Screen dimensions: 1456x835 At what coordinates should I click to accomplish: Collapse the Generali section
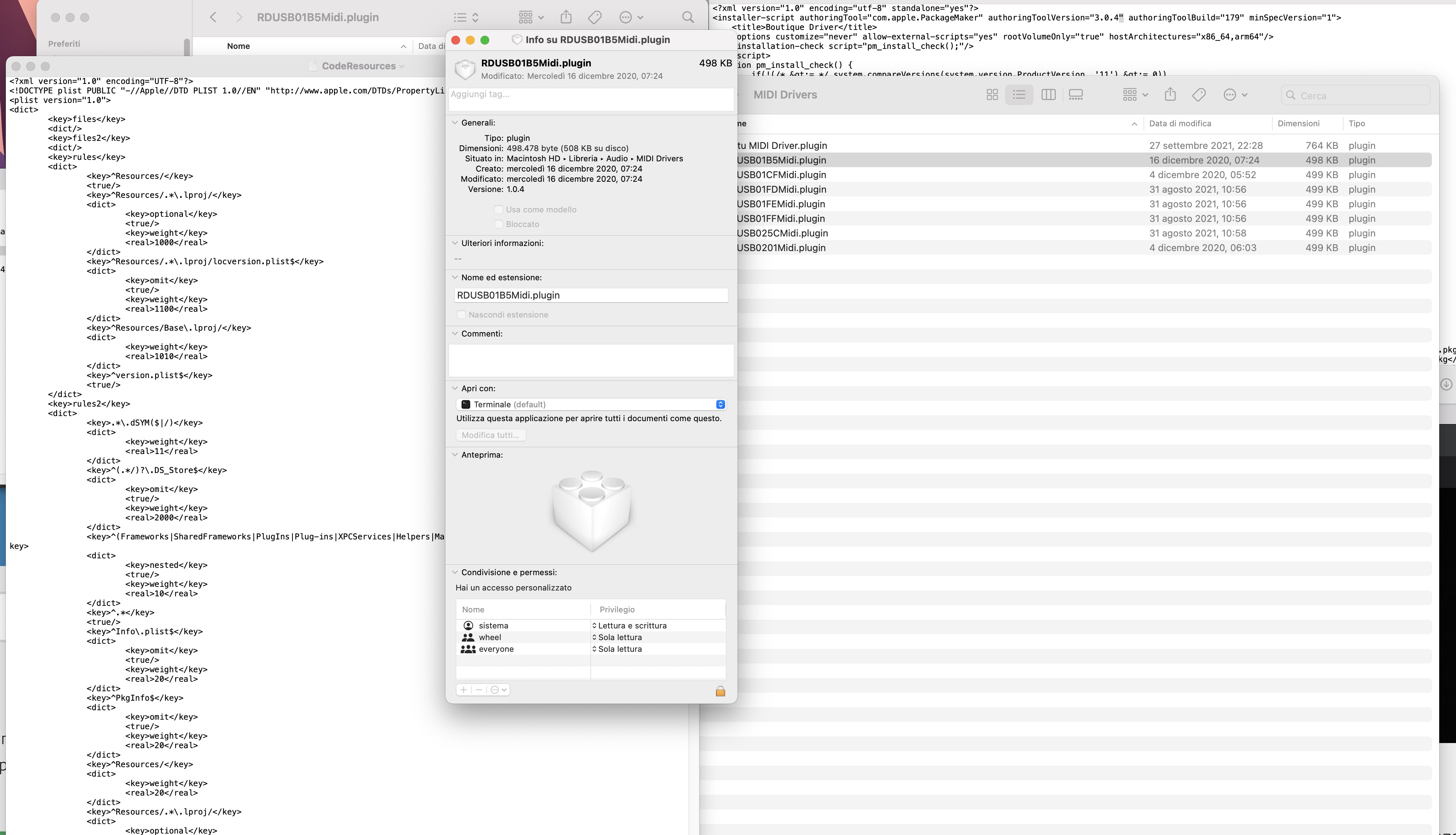(x=455, y=123)
